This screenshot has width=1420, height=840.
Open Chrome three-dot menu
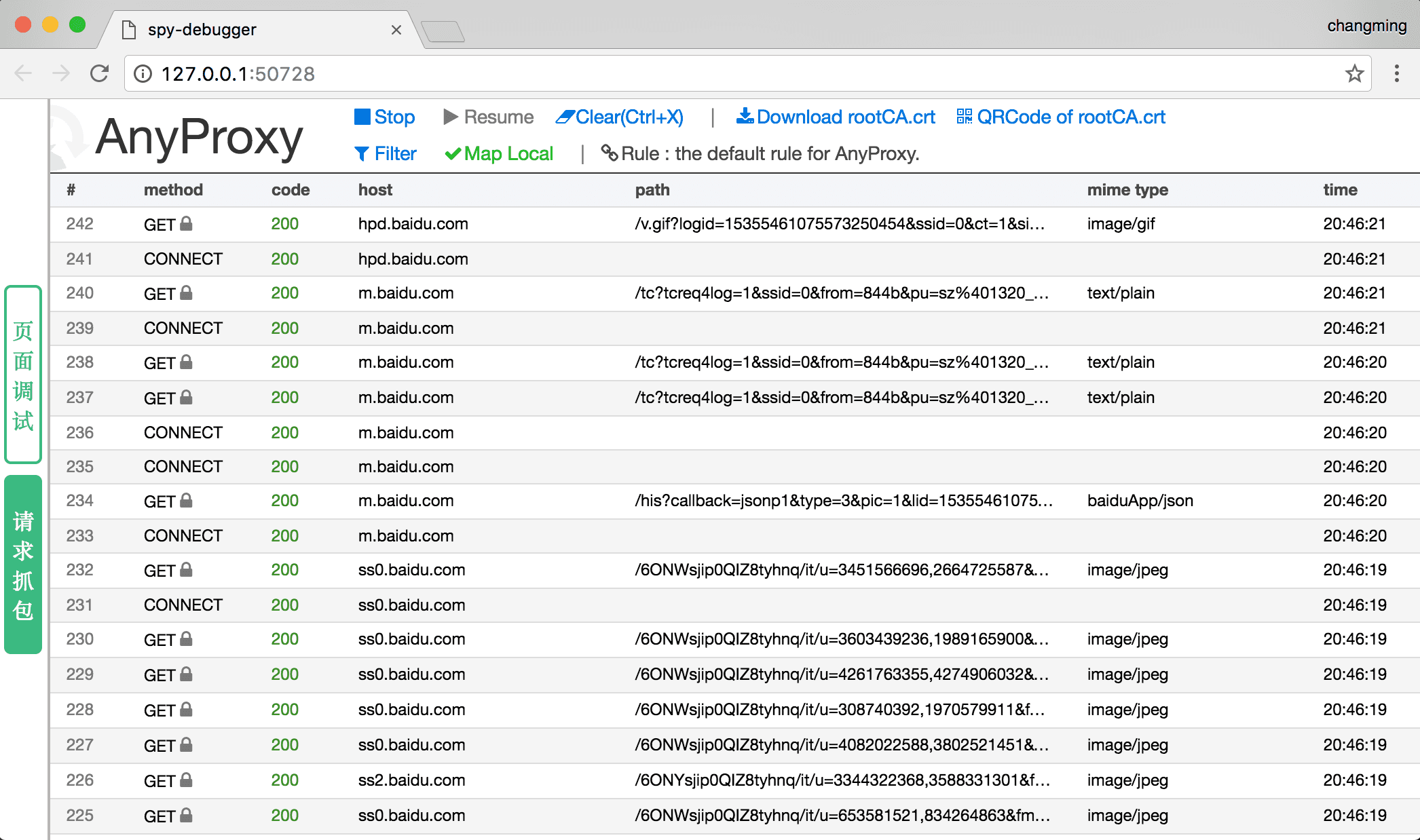(x=1396, y=73)
